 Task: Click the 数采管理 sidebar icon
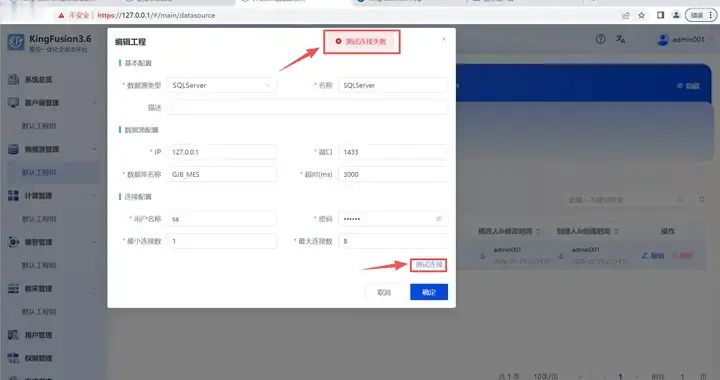[x=13, y=288]
